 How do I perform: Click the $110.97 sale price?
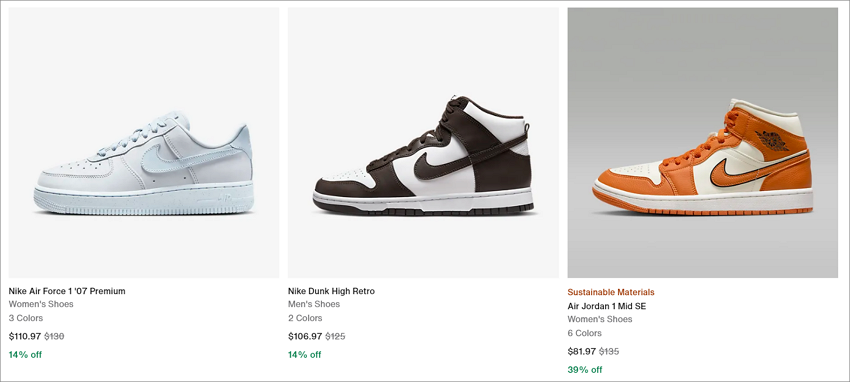25,336
